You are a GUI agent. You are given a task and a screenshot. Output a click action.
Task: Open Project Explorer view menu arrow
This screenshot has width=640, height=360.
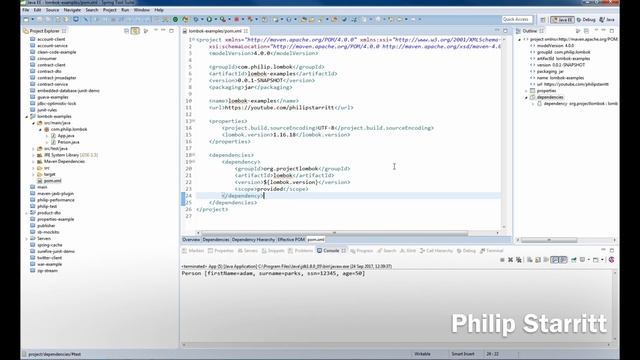click(146, 31)
